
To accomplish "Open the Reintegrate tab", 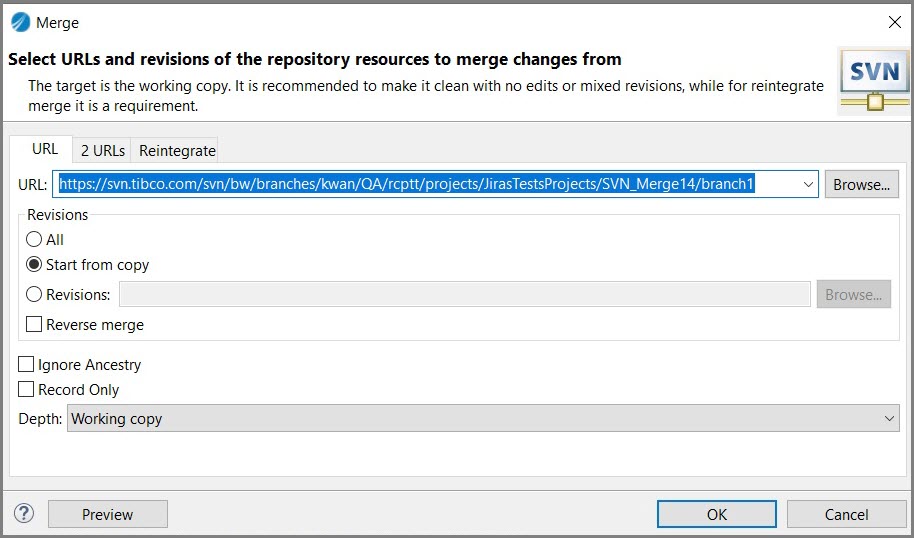I will coord(177,150).
